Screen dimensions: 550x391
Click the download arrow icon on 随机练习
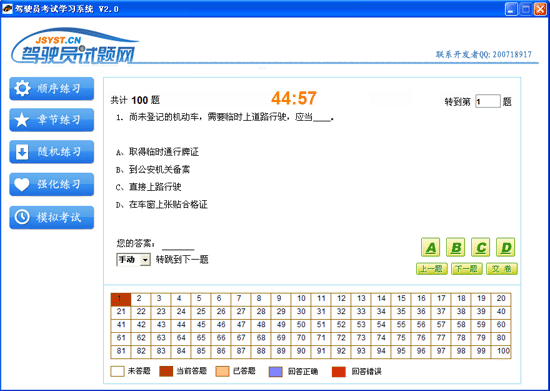tap(22, 153)
